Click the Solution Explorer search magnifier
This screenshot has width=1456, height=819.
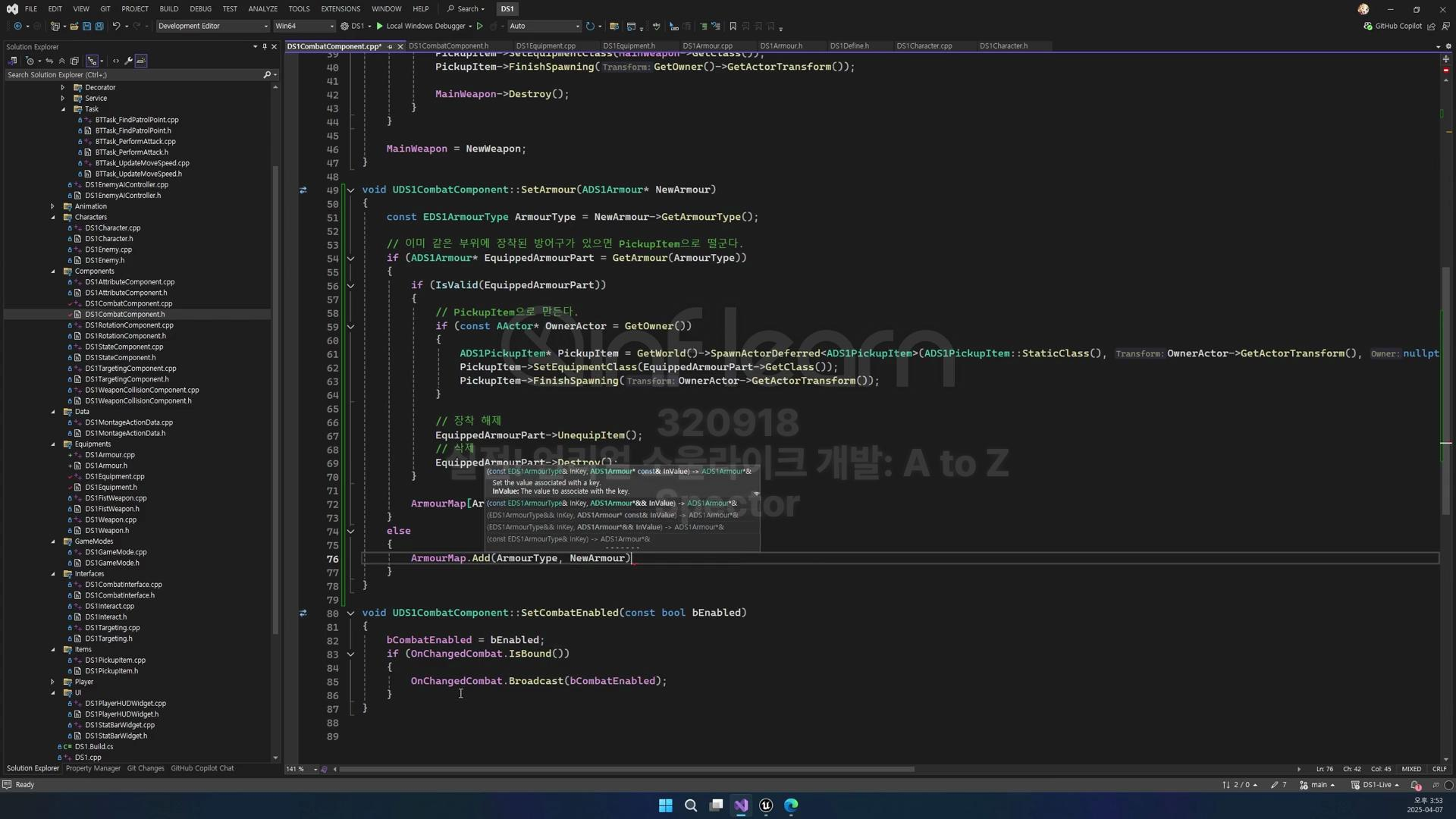click(x=267, y=75)
